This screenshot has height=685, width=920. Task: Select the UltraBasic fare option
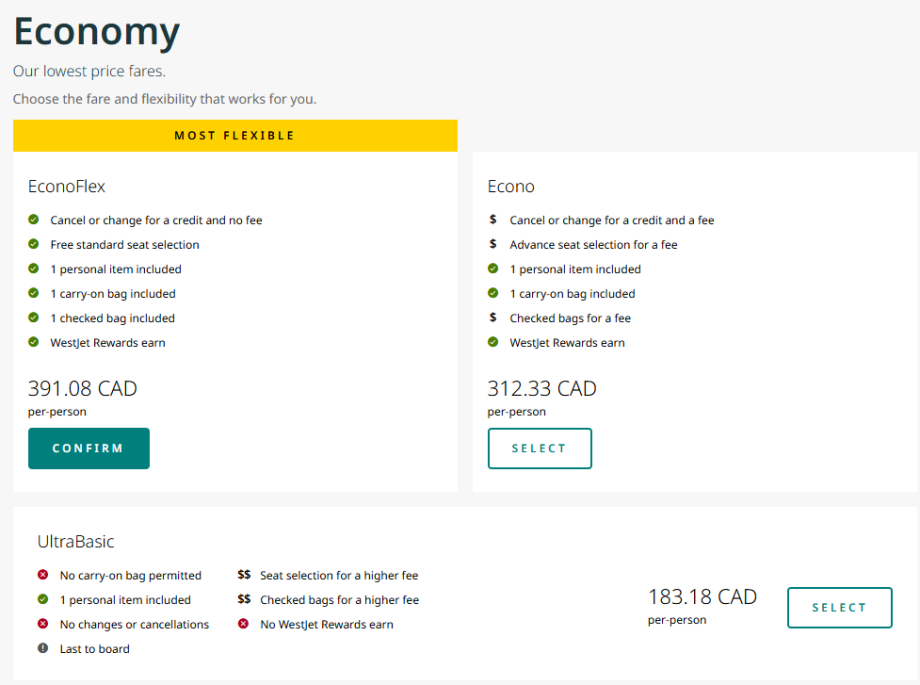(x=839, y=607)
